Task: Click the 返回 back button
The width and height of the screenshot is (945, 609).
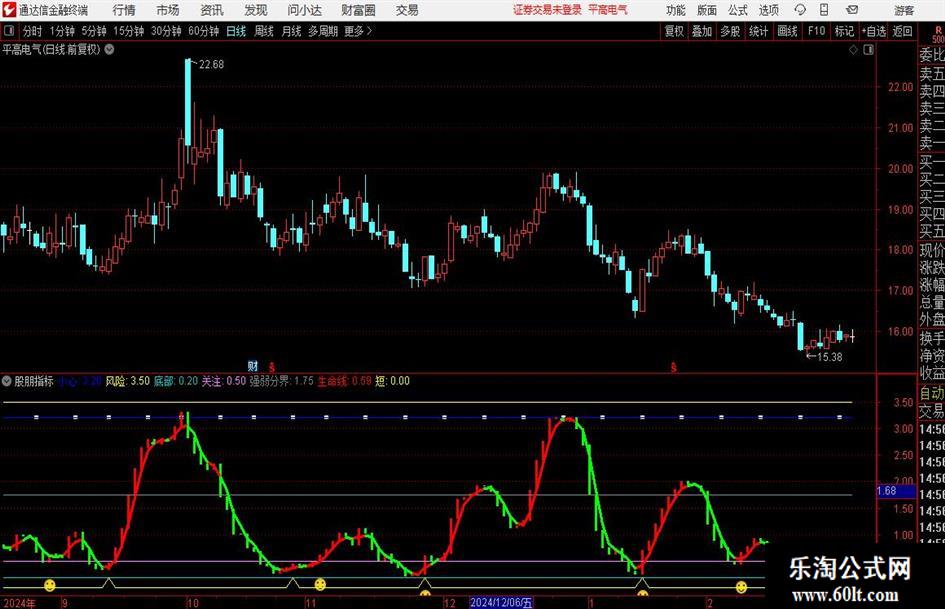Action: 902,31
